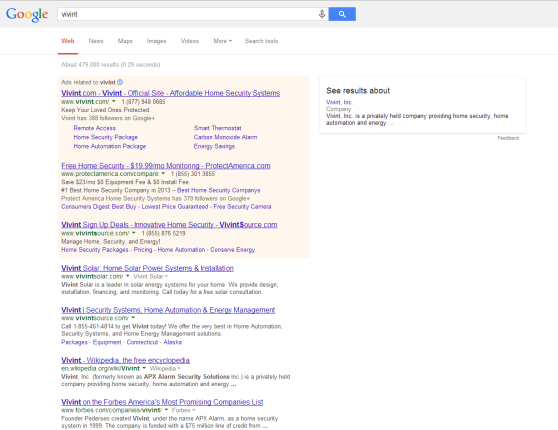Open the dropdown arrow next to www.vivint.com/
Screen dimensions: 558x430
tap(114, 102)
